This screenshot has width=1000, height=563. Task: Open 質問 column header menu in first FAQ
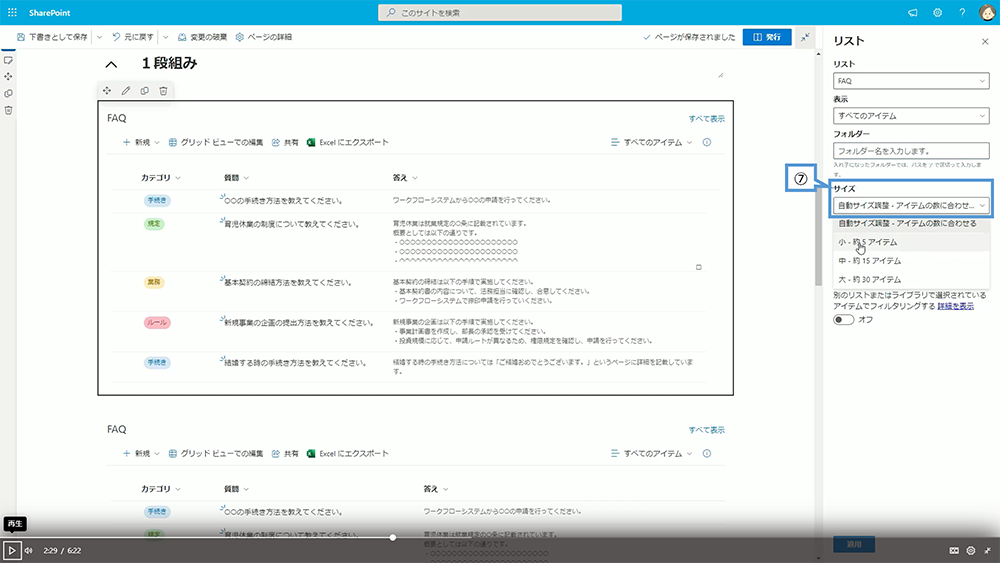236,178
